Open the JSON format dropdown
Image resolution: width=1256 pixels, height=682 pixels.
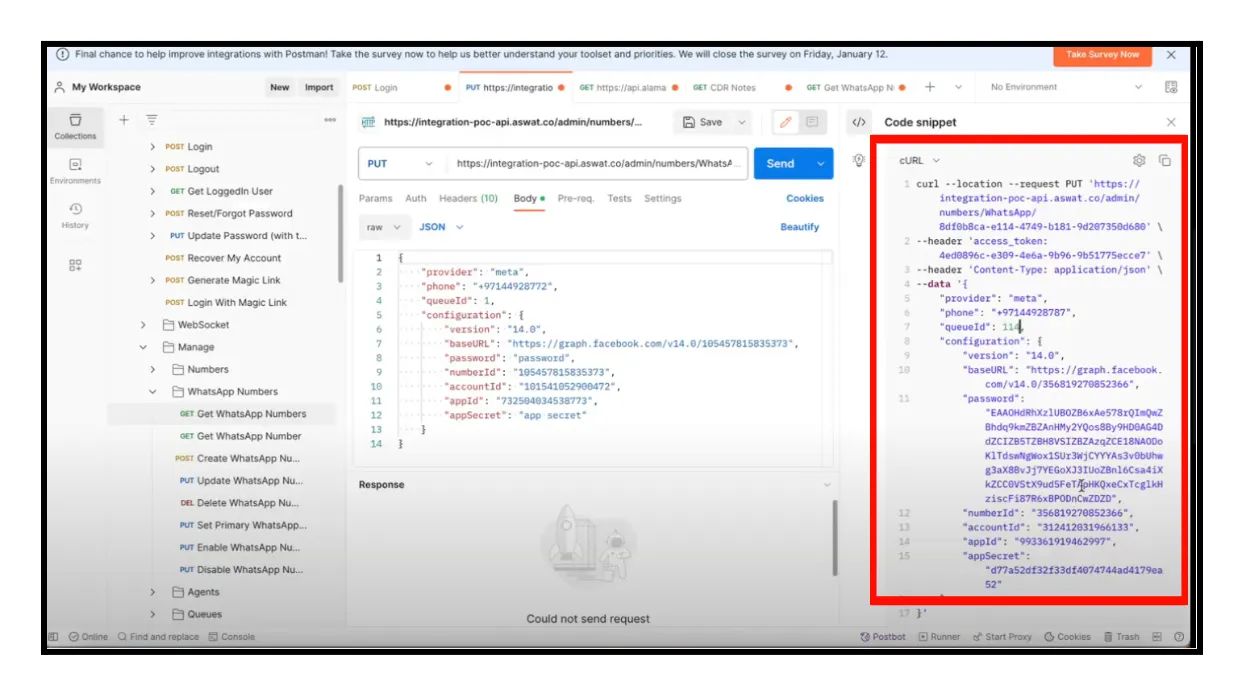point(441,227)
